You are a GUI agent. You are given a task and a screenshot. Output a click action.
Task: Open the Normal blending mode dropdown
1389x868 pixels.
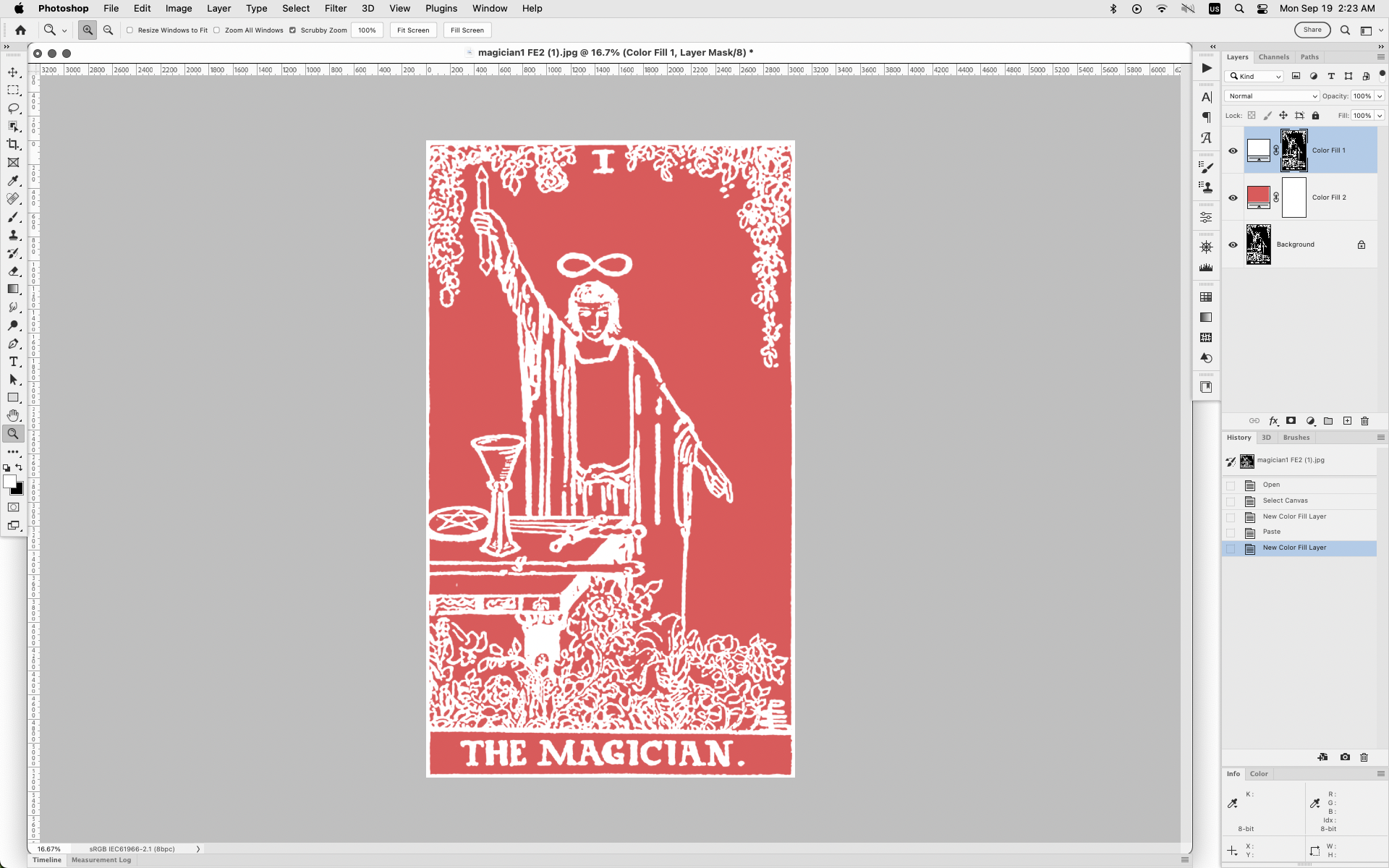coord(1271,95)
